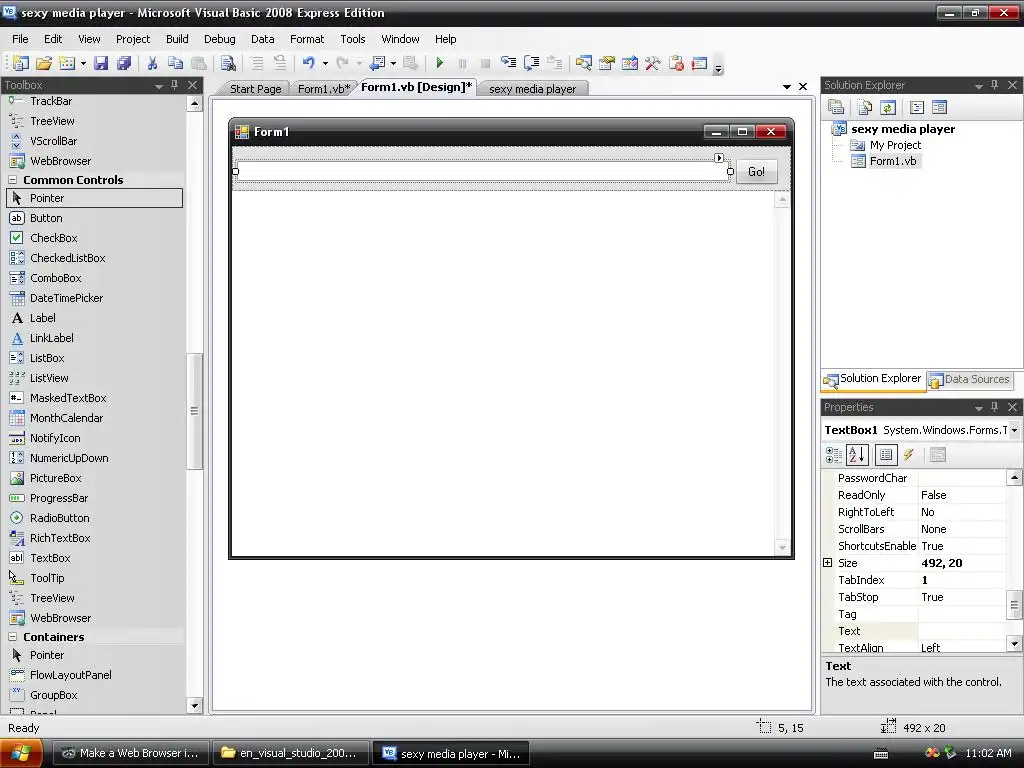Open the Project menu
The width and height of the screenshot is (1024, 768).
point(133,39)
